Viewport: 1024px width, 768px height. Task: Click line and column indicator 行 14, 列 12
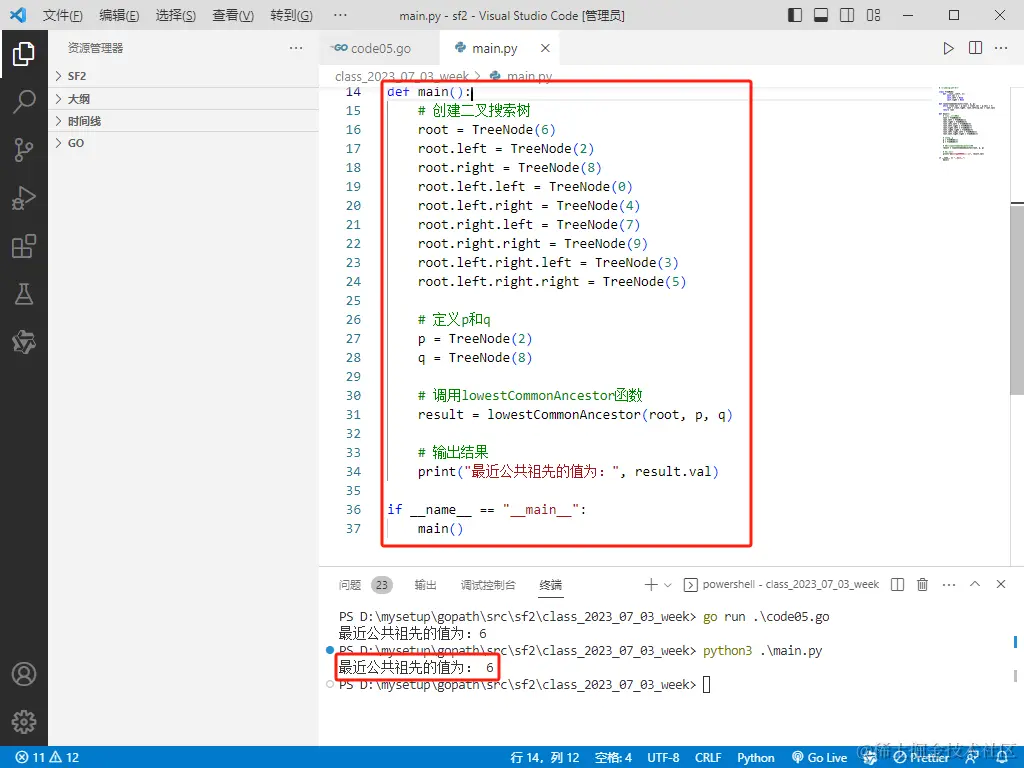pyautogui.click(x=545, y=758)
